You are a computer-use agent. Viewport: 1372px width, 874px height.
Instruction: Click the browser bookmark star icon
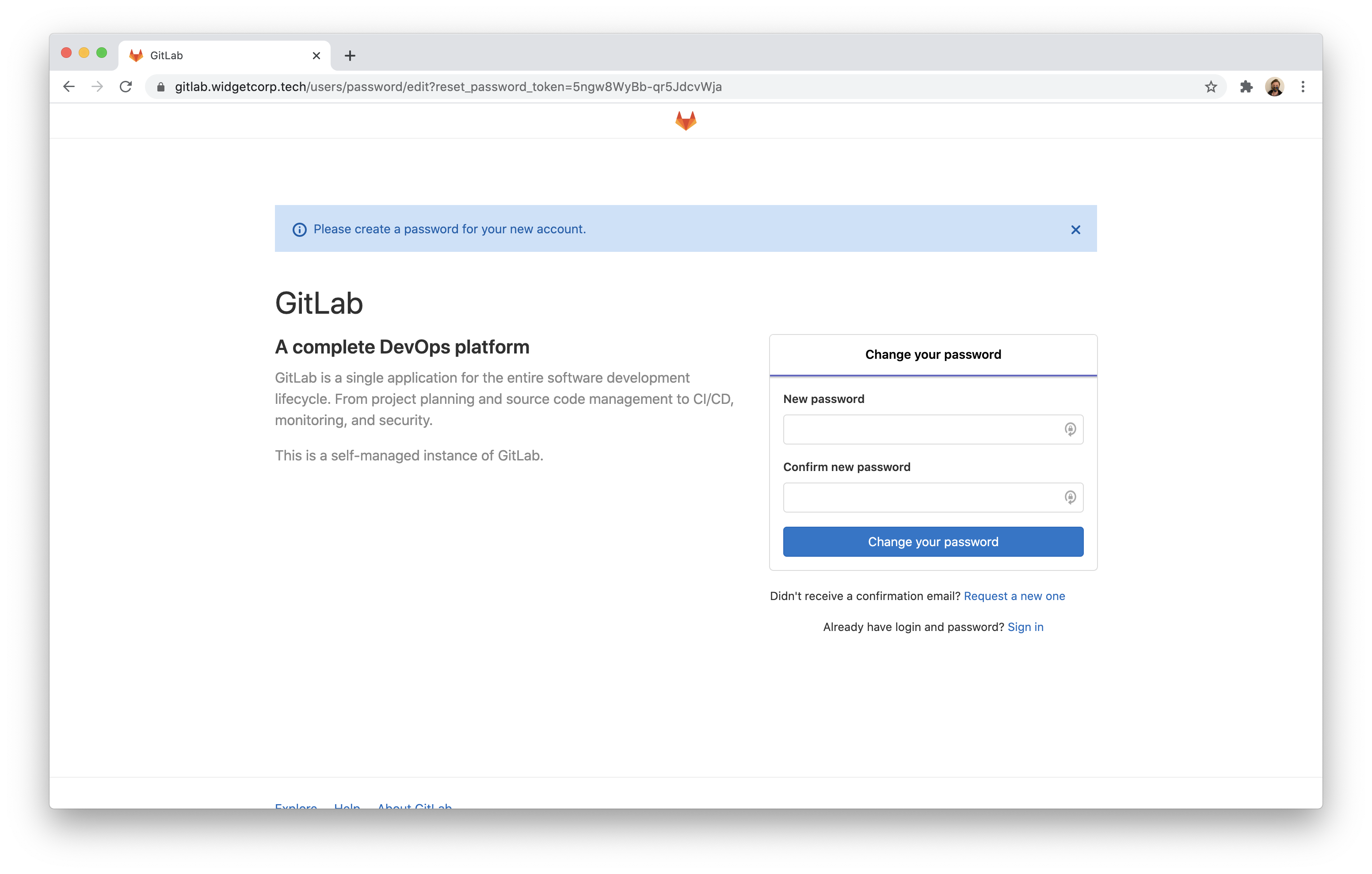pos(1211,87)
